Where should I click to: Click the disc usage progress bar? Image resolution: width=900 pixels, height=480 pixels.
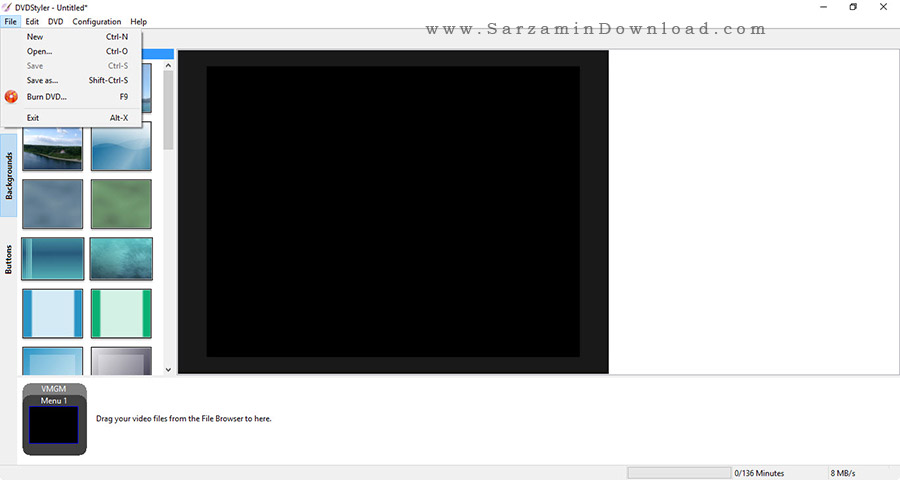pyautogui.click(x=679, y=473)
